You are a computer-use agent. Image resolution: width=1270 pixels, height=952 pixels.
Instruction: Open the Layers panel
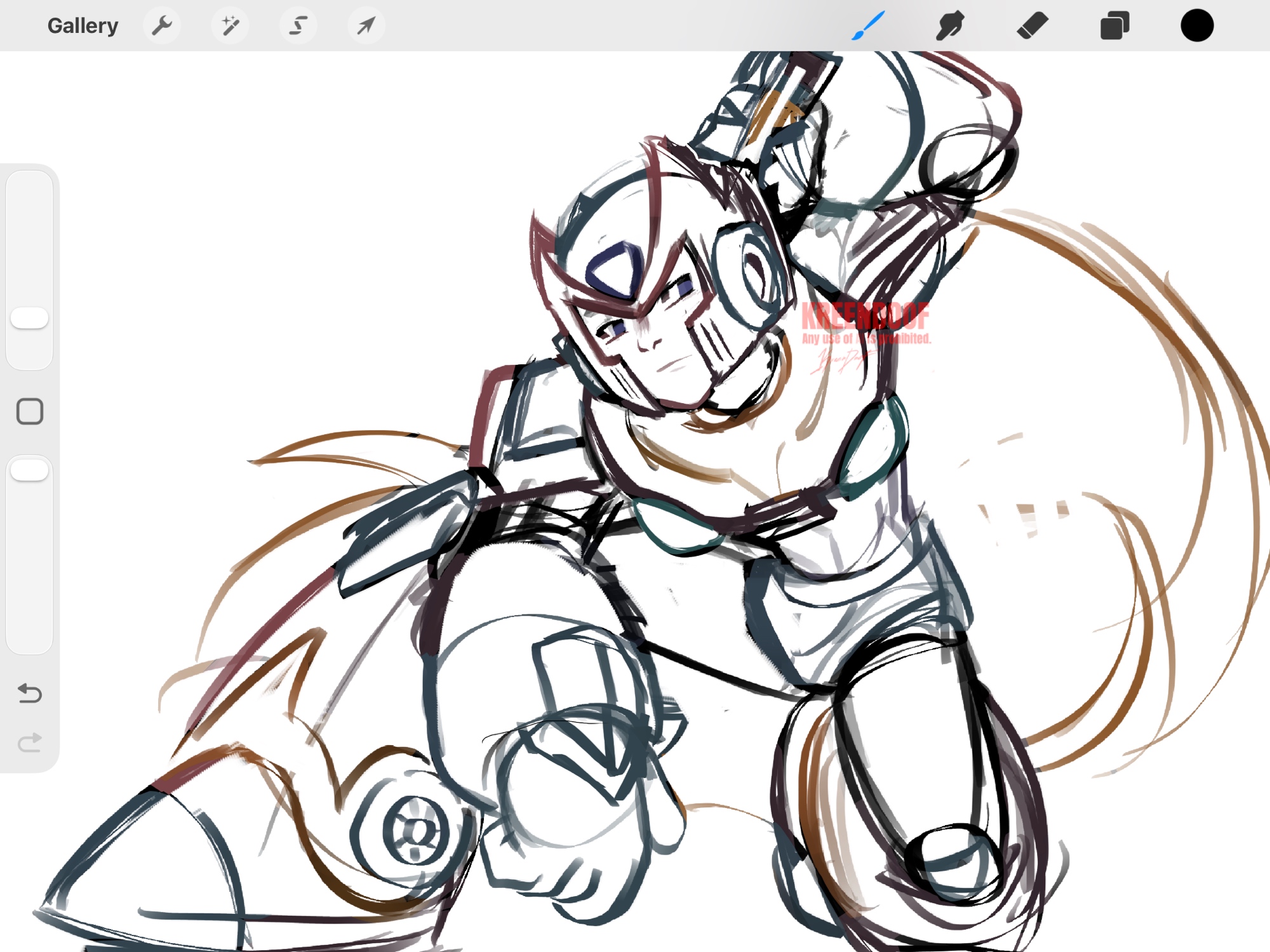click(x=1114, y=26)
